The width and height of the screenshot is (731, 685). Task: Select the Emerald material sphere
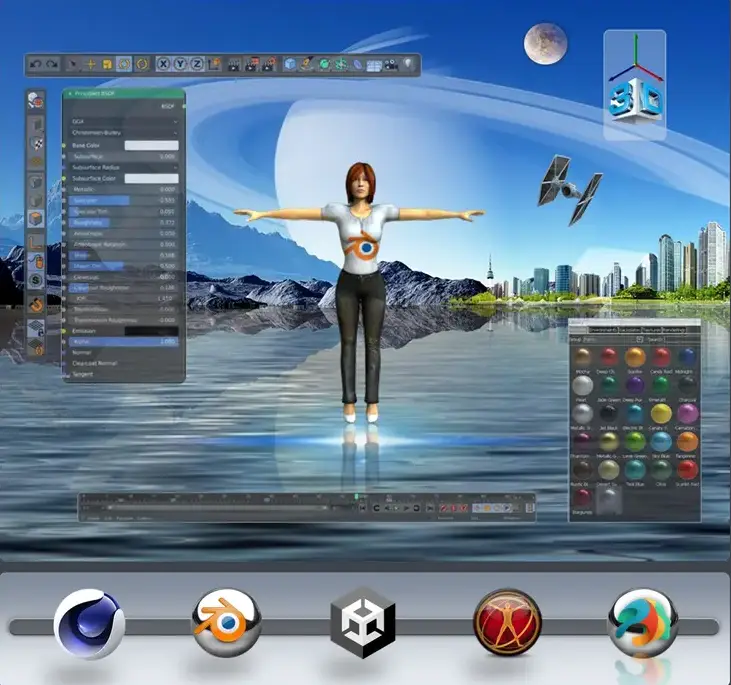[661, 386]
